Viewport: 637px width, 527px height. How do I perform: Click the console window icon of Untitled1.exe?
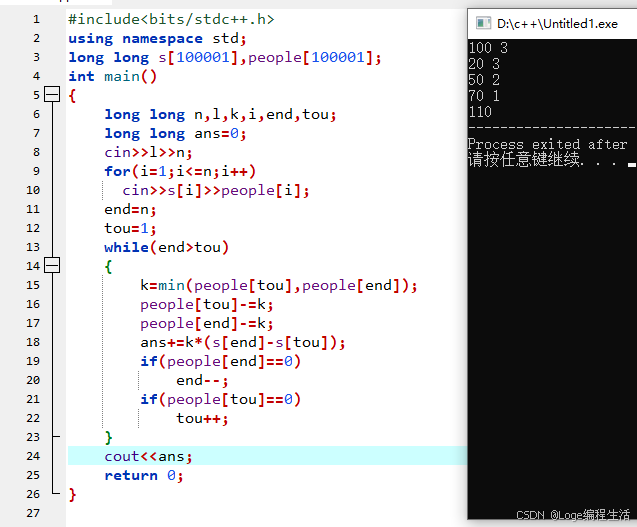(x=483, y=24)
